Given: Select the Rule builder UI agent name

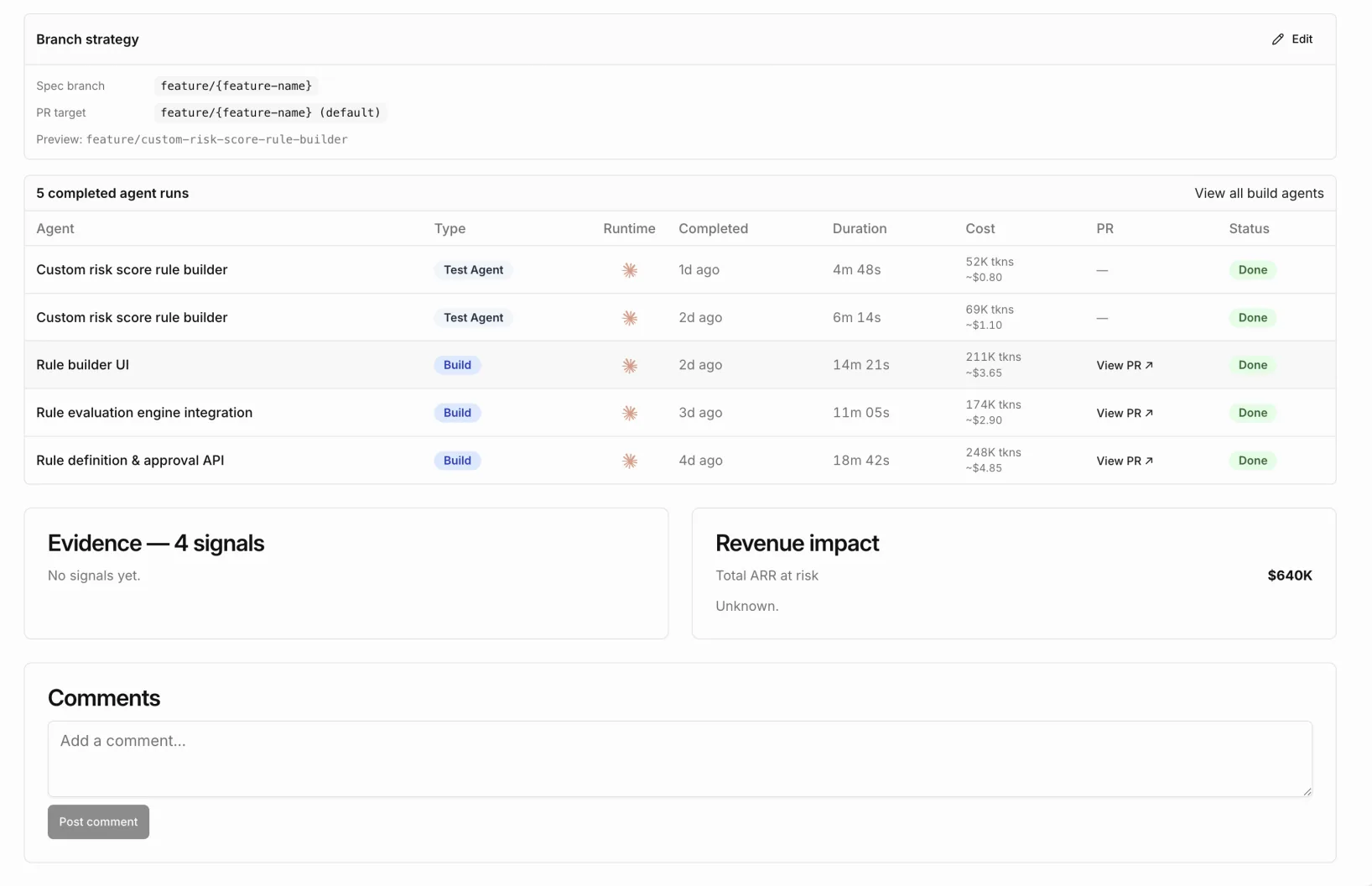Looking at the screenshot, I should [82, 365].
